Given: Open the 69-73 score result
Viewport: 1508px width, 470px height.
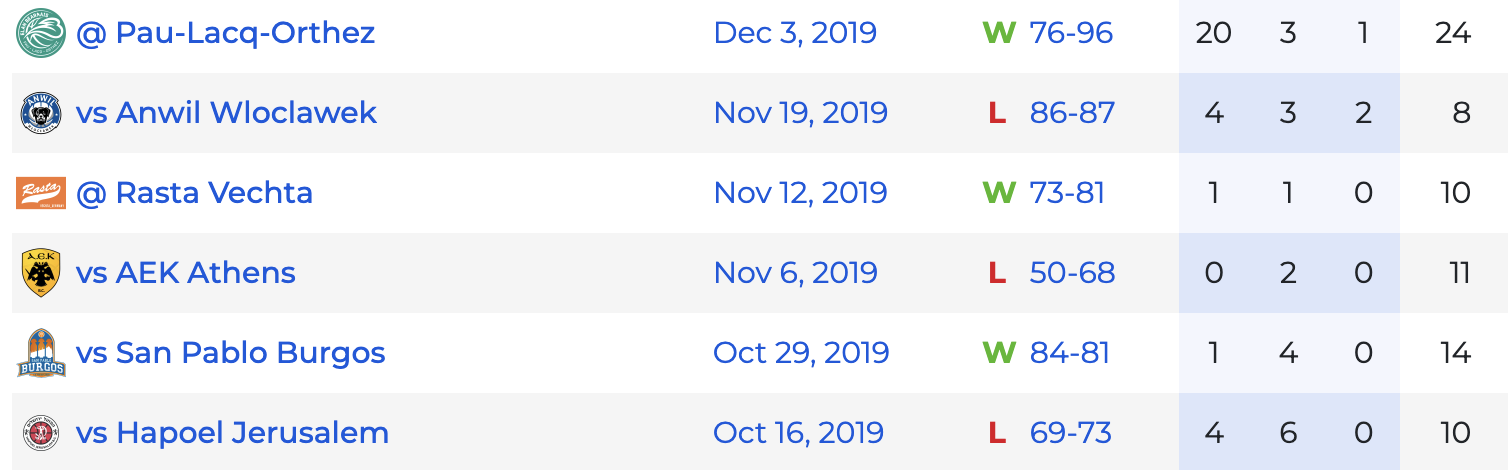Looking at the screenshot, I should (1071, 433).
